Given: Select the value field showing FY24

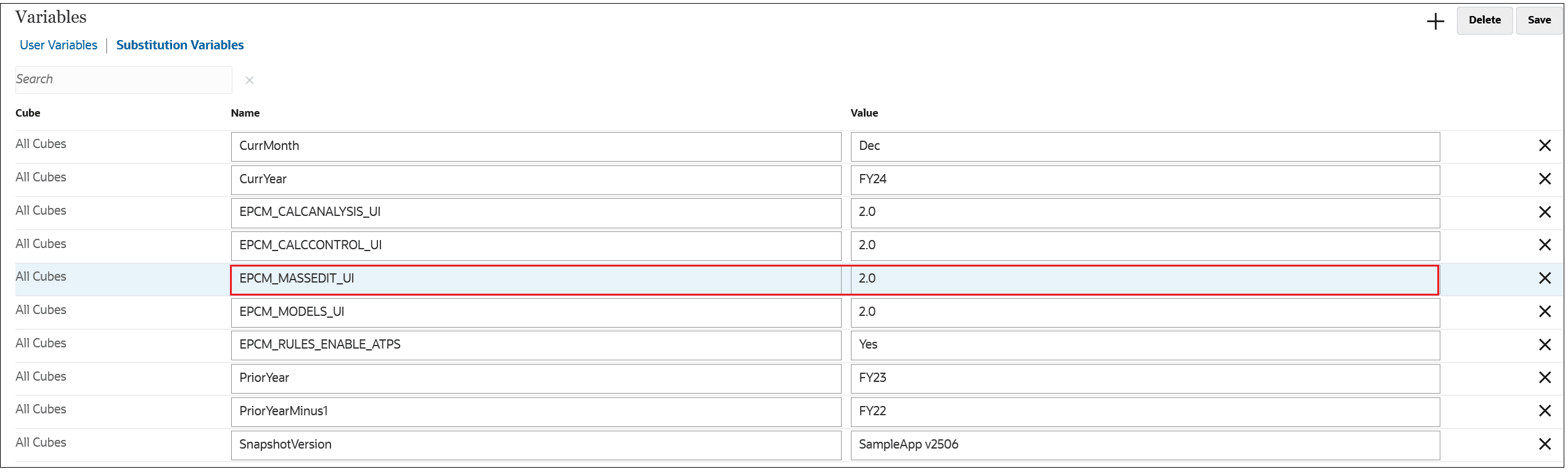Looking at the screenshot, I should pos(1146,180).
